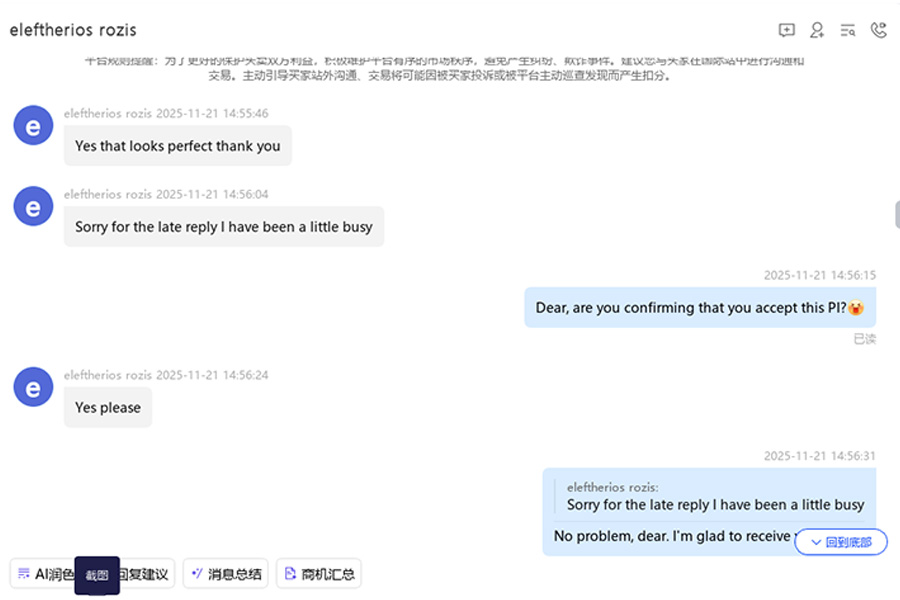This screenshot has height=600, width=900.
Task: Click the 回到底部 back-to-bottom button
Action: (841, 541)
